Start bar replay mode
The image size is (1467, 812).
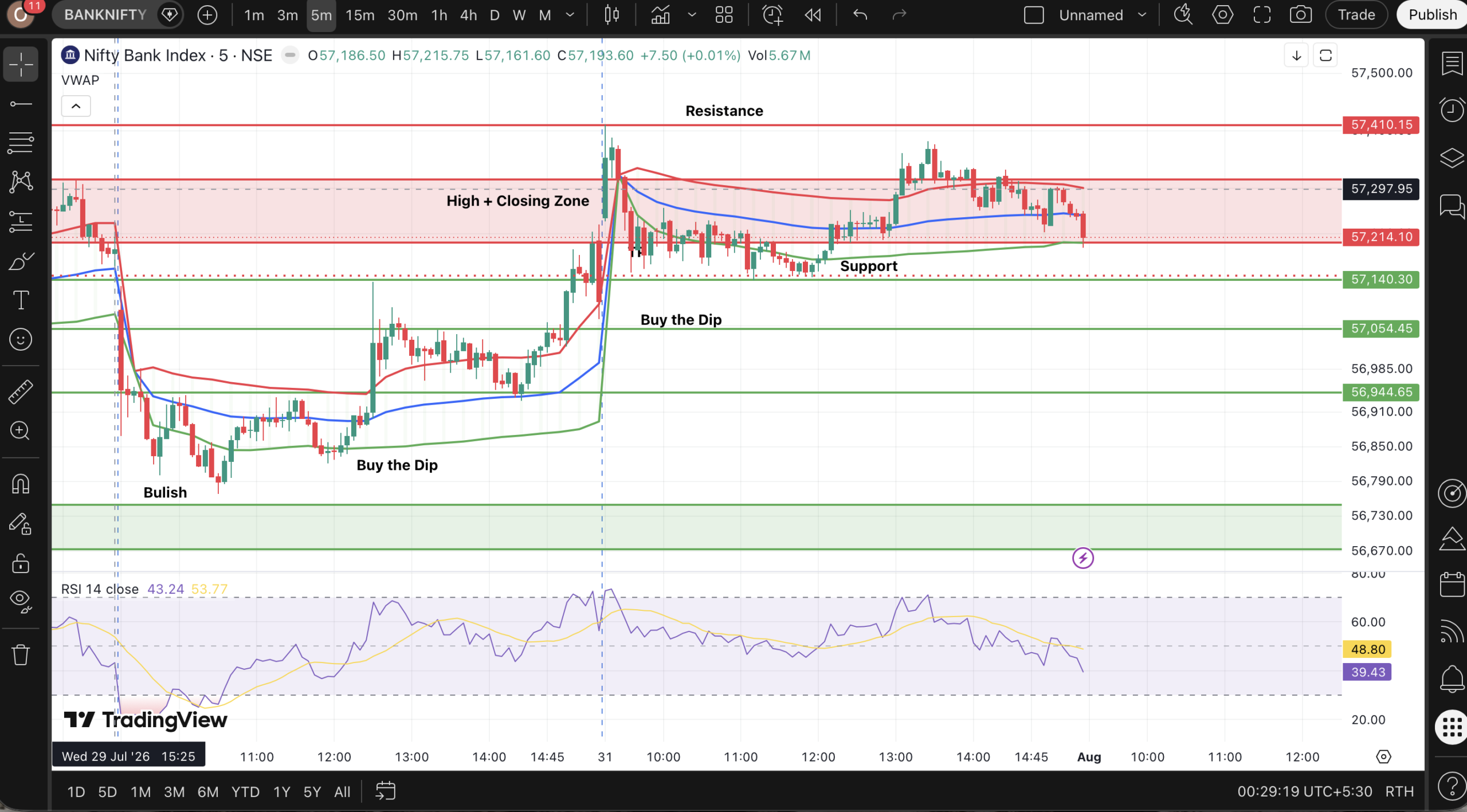[813, 15]
